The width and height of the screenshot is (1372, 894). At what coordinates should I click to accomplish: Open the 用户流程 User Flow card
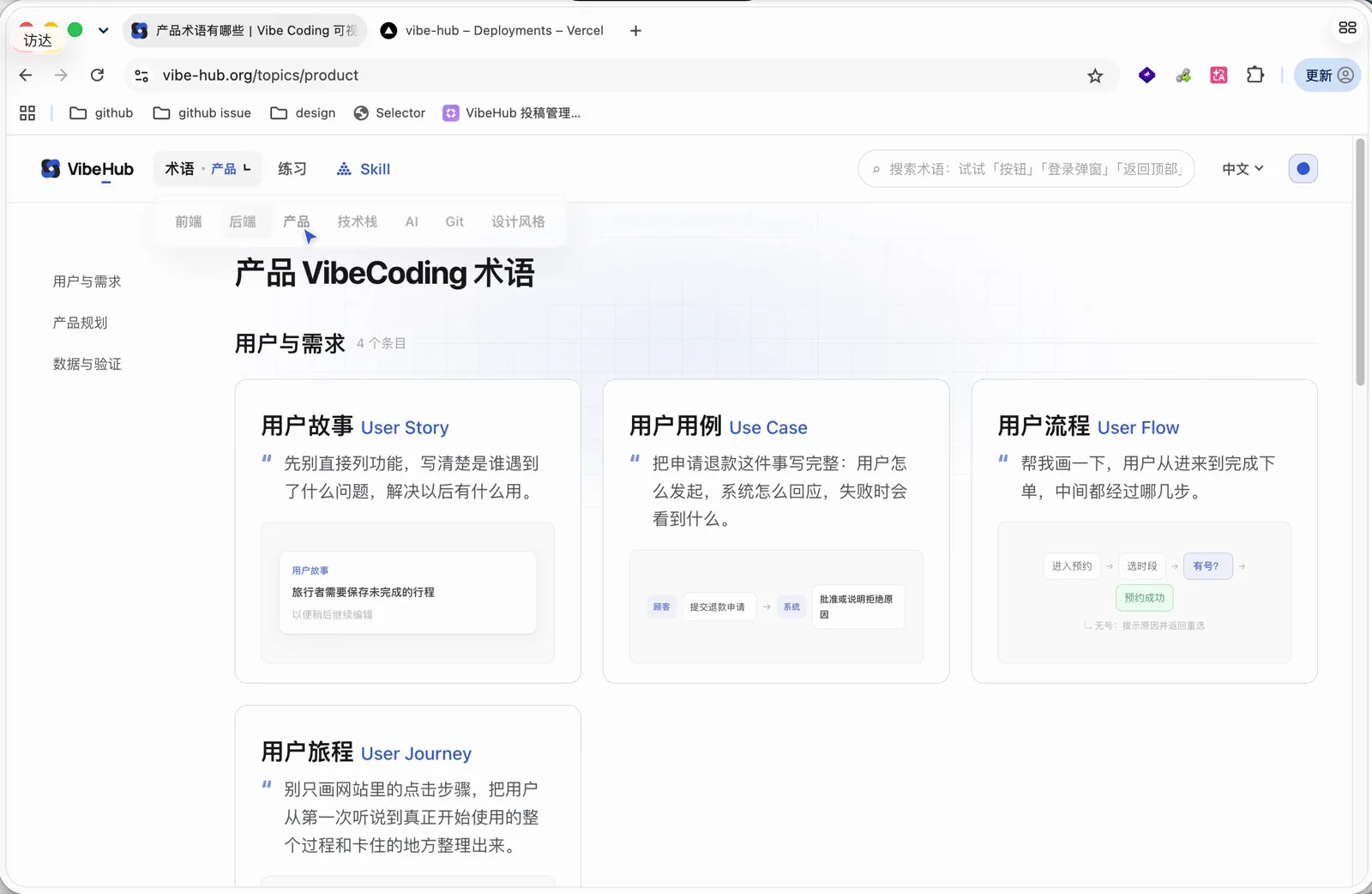click(x=1144, y=531)
